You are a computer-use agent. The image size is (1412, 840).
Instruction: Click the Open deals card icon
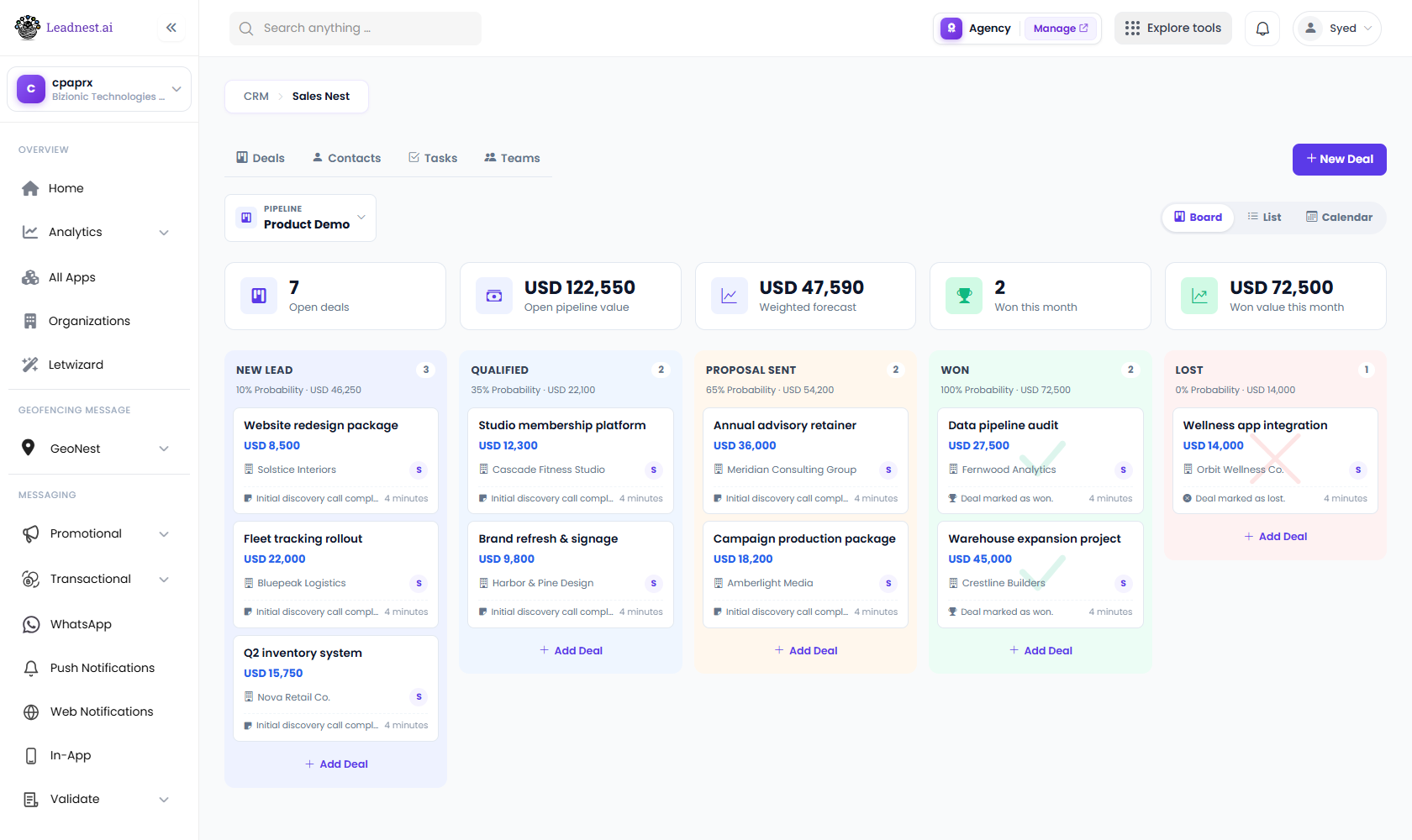[x=259, y=296]
